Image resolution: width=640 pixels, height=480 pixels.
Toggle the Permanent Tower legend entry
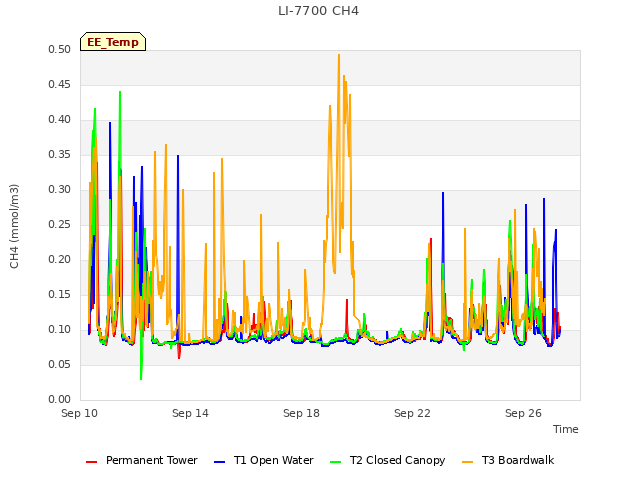click(142, 460)
